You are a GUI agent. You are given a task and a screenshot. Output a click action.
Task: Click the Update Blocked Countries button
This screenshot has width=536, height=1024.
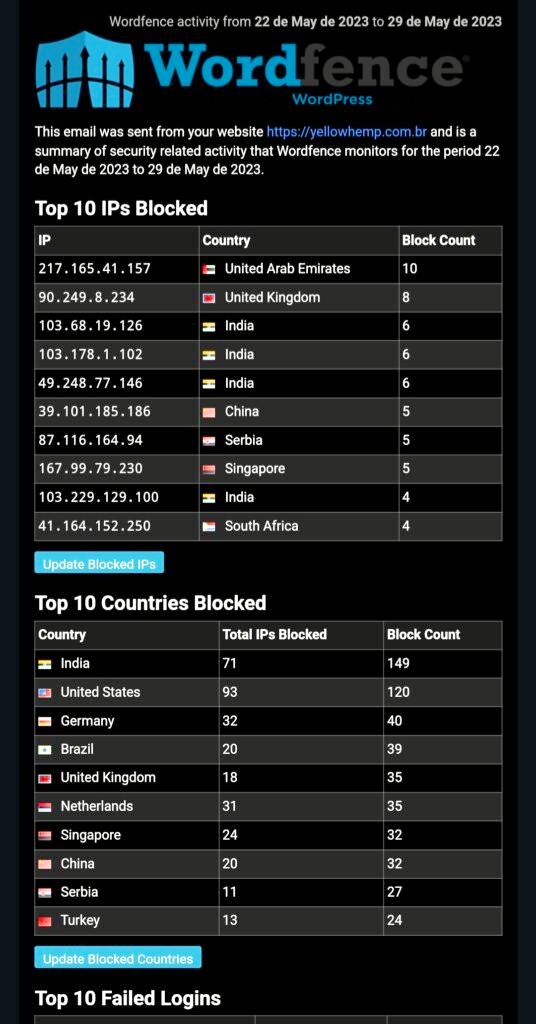pos(118,957)
